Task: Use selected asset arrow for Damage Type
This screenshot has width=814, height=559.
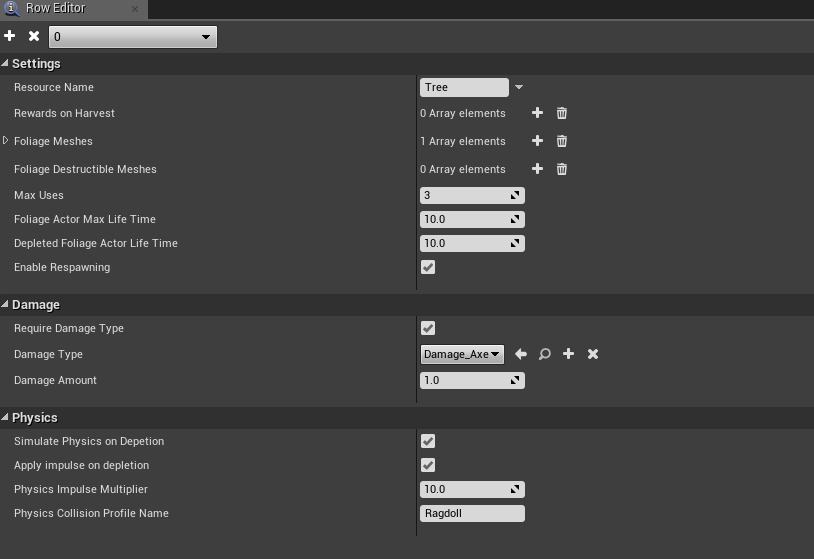Action: click(x=521, y=354)
